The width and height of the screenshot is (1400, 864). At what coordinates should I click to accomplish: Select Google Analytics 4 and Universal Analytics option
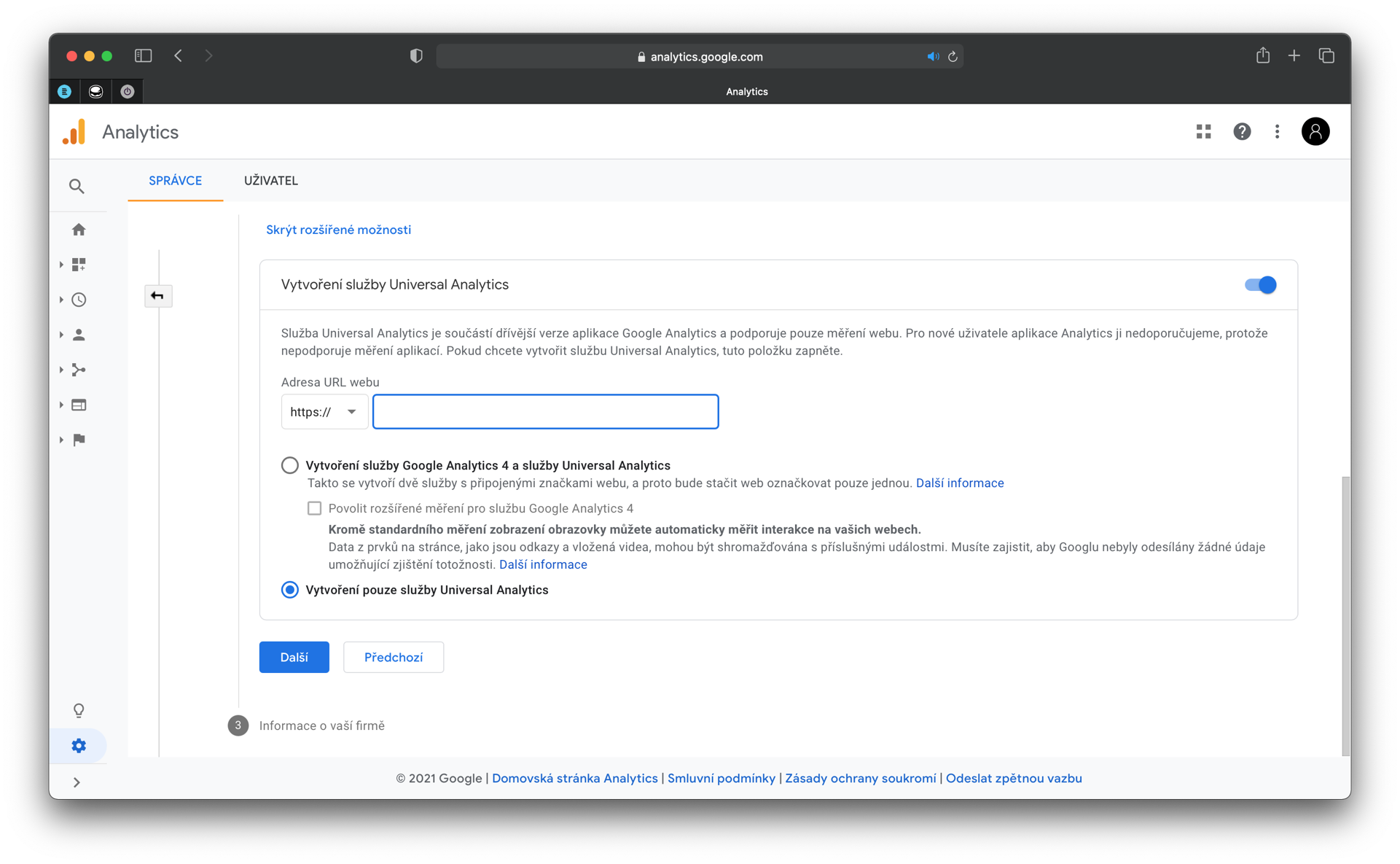(x=290, y=465)
